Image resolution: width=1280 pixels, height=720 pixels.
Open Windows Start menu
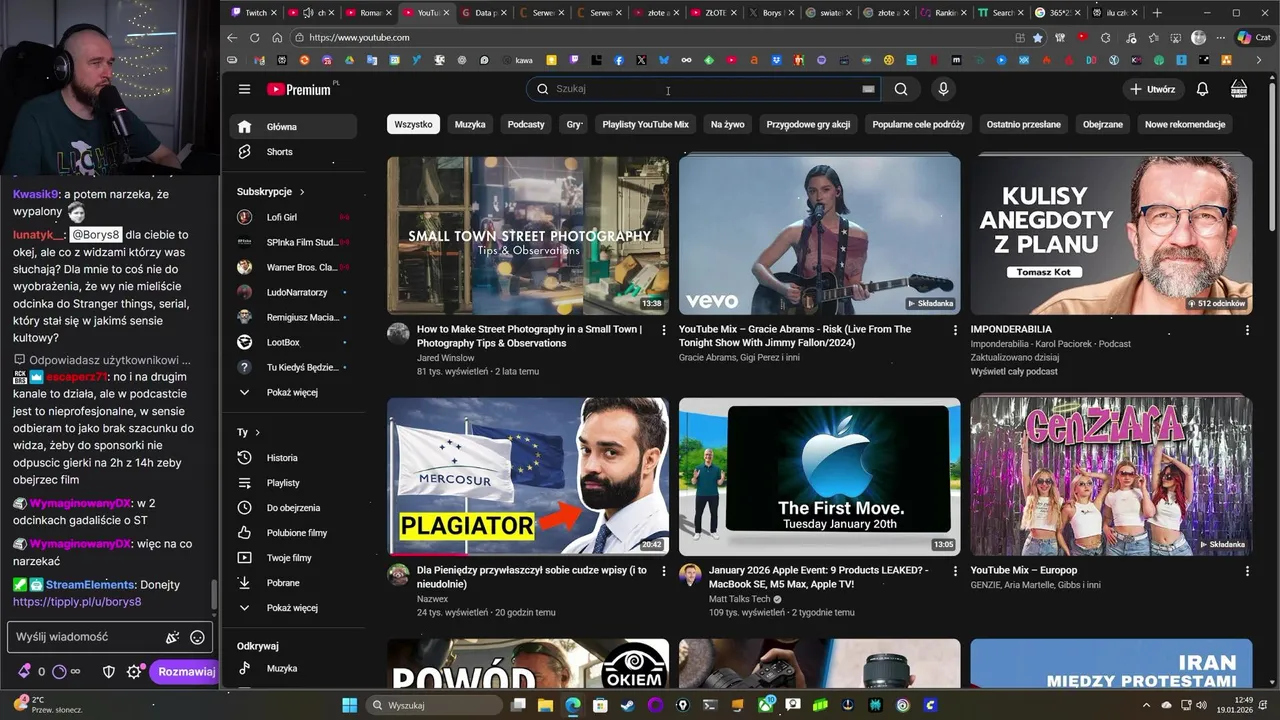[x=349, y=705]
